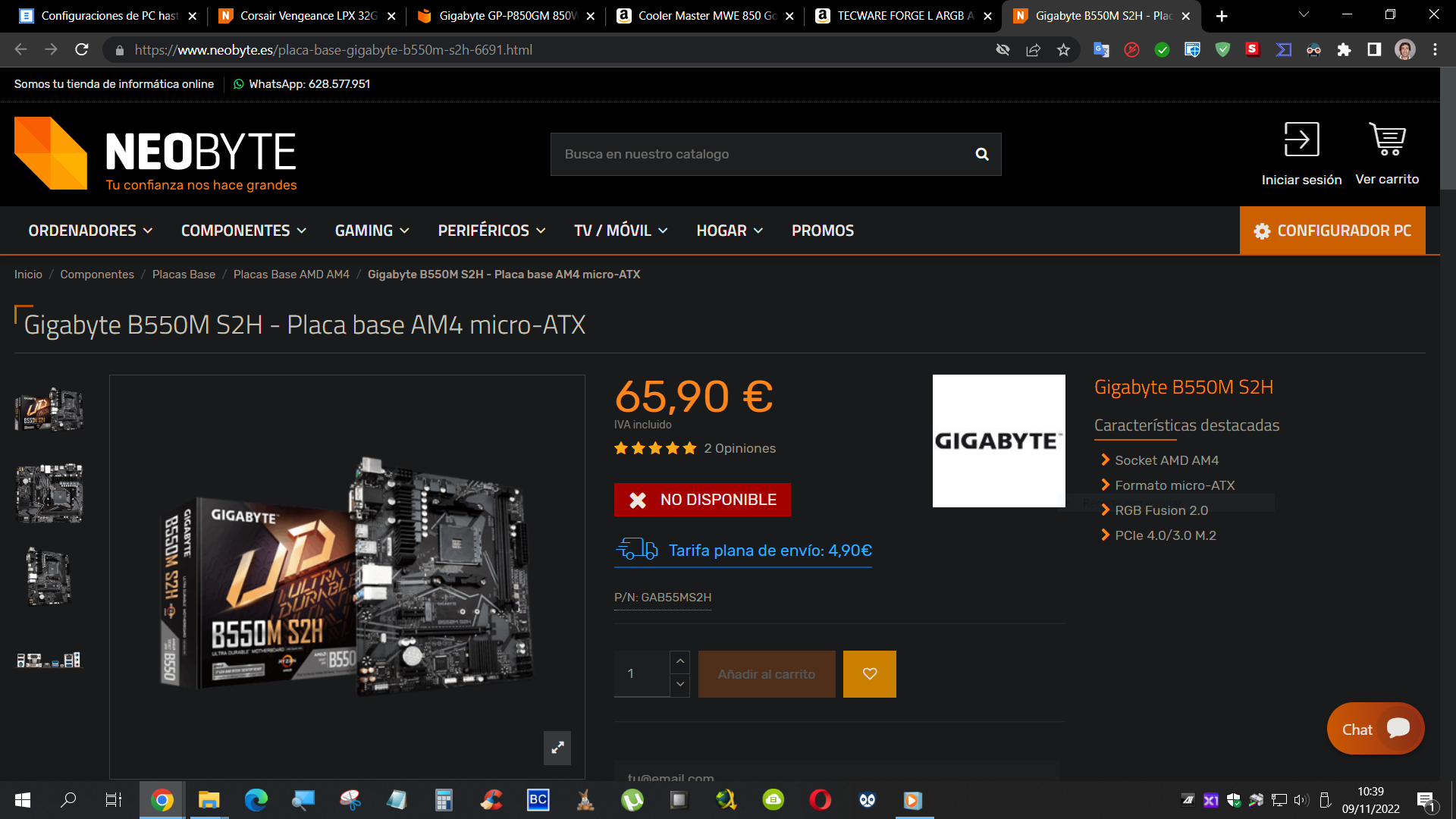
Task: Open the Ver carrito shopping cart icon
Action: click(x=1387, y=140)
